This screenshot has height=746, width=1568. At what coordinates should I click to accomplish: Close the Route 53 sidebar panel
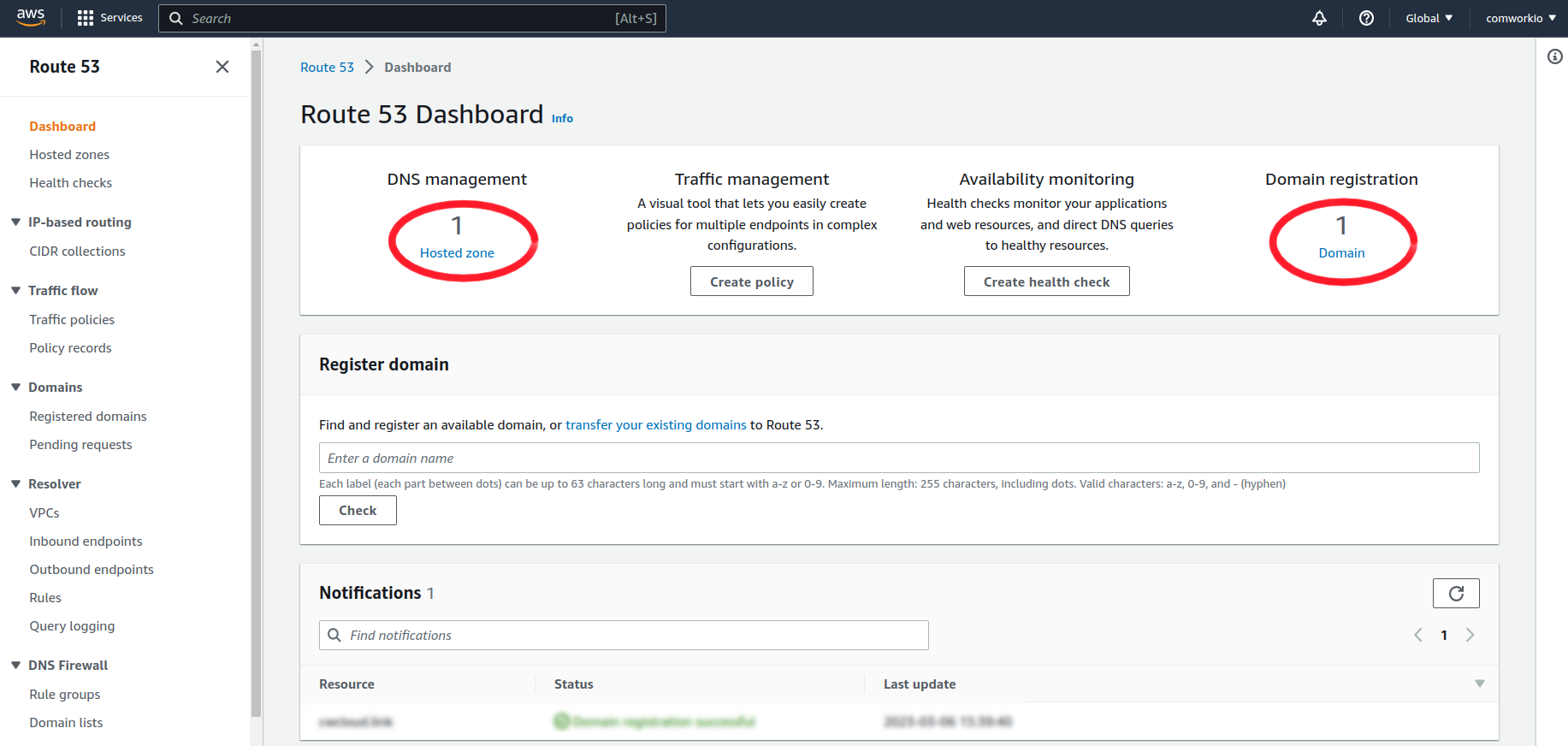(222, 67)
